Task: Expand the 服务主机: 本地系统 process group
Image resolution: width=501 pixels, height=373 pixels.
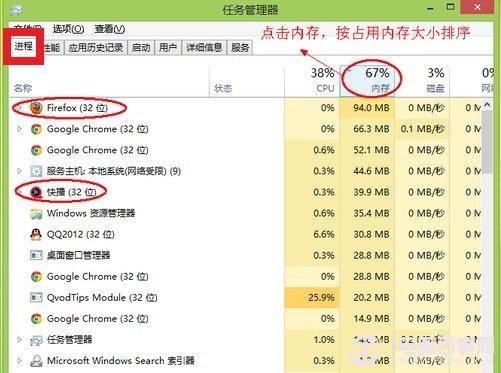Action: click(x=19, y=171)
